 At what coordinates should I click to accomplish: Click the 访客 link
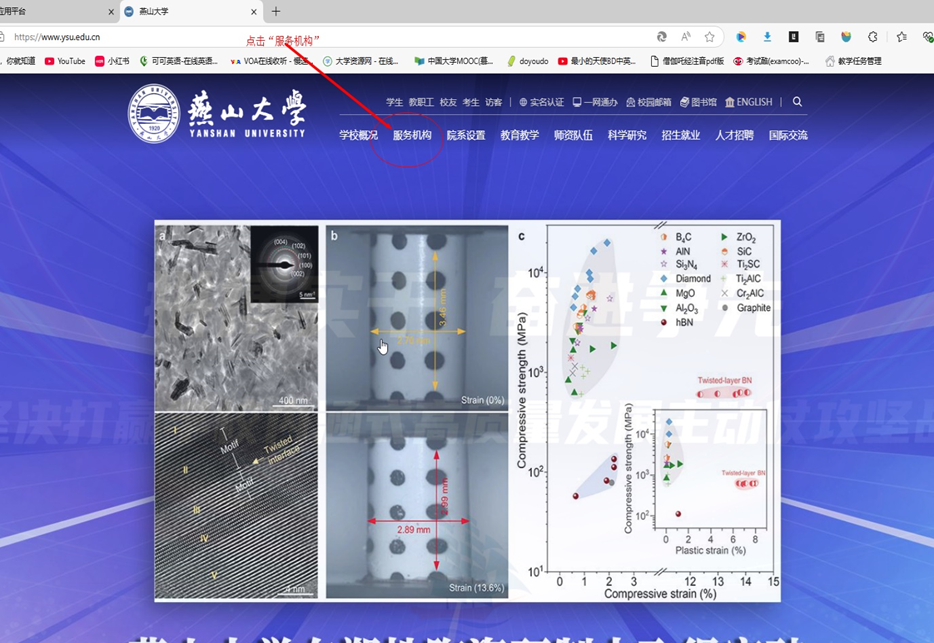click(x=493, y=102)
